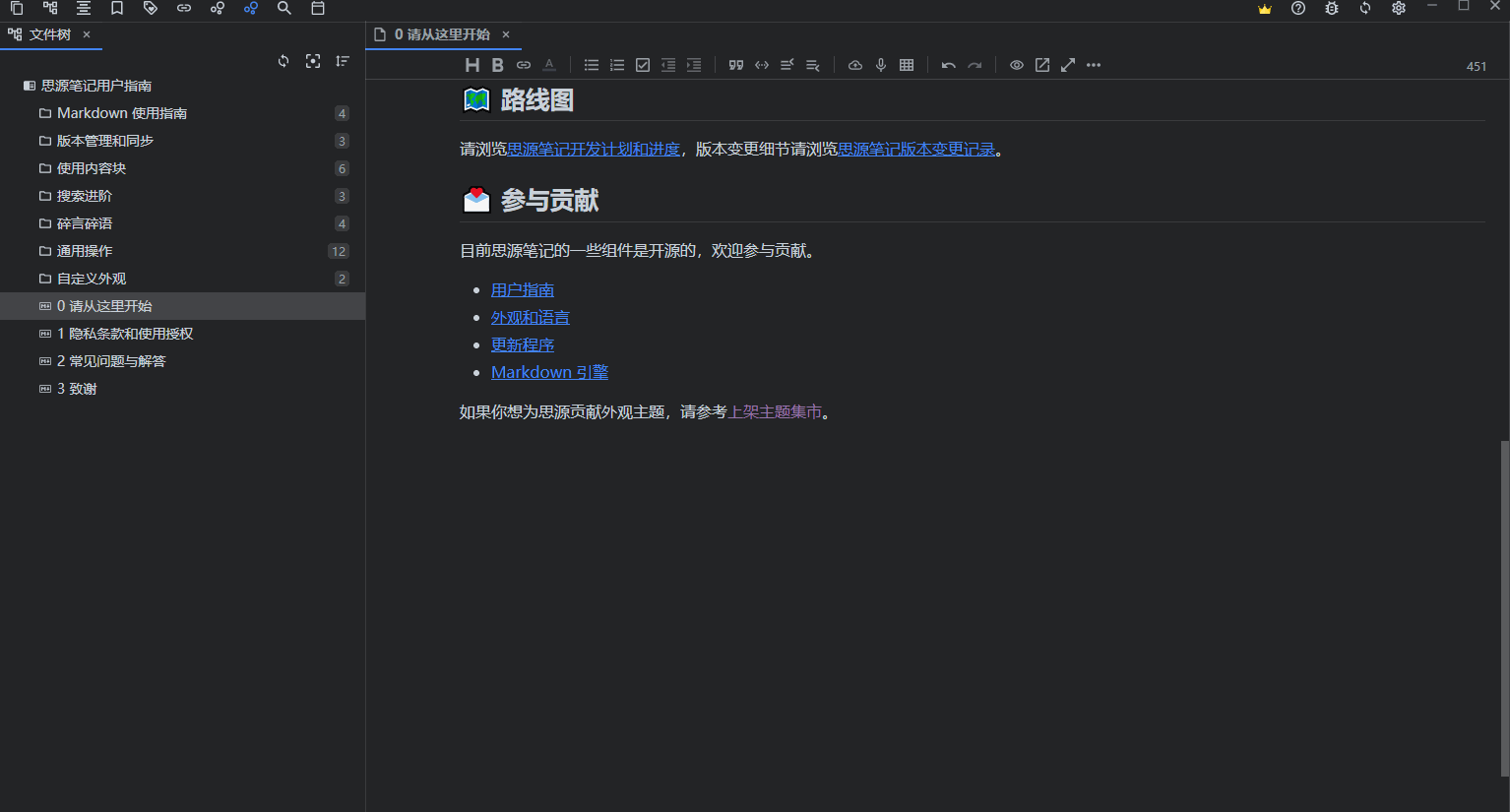
Task: Open the file tree sort options
Action: click(342, 61)
